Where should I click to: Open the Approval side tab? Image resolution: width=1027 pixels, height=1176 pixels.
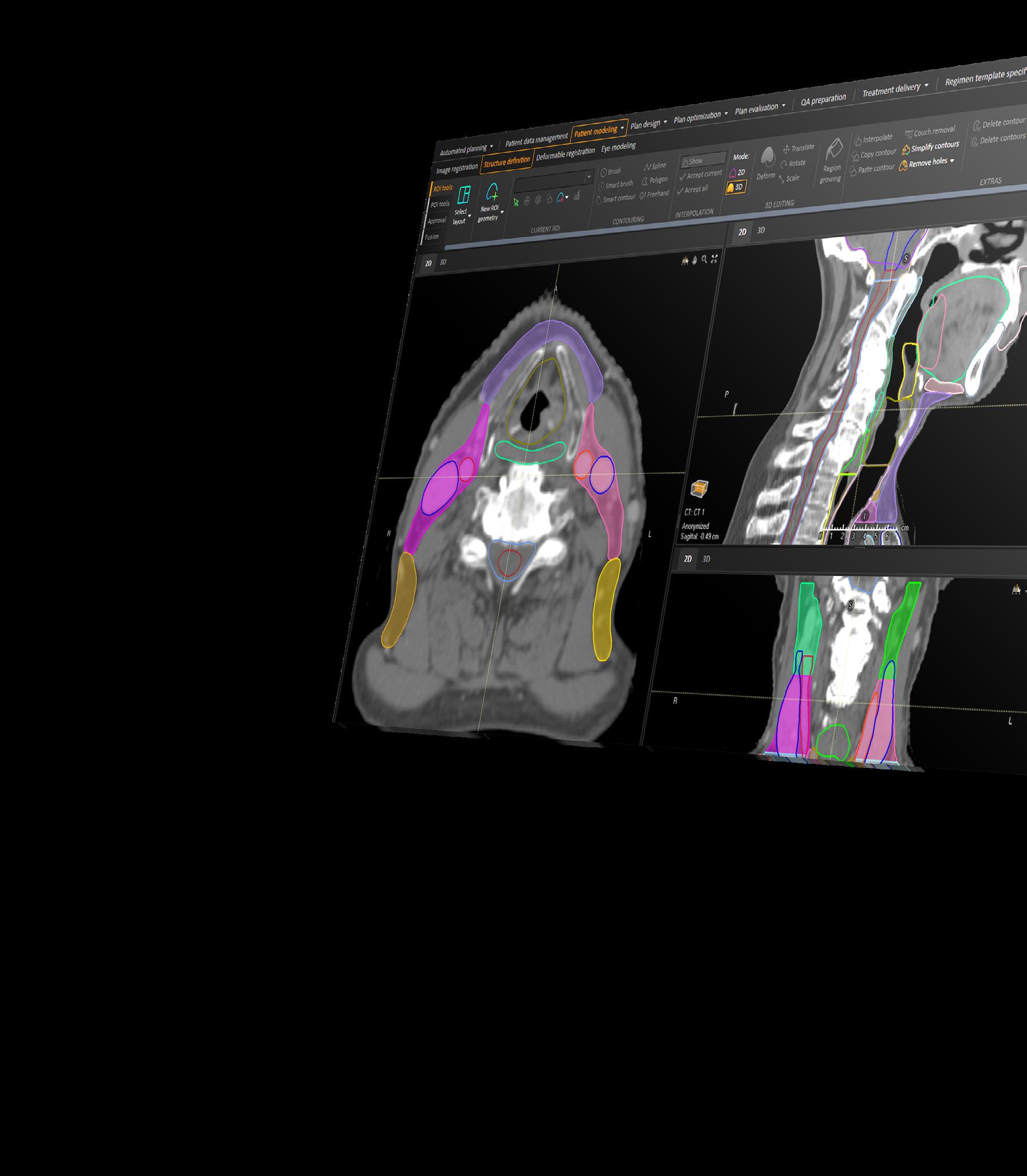[436, 220]
